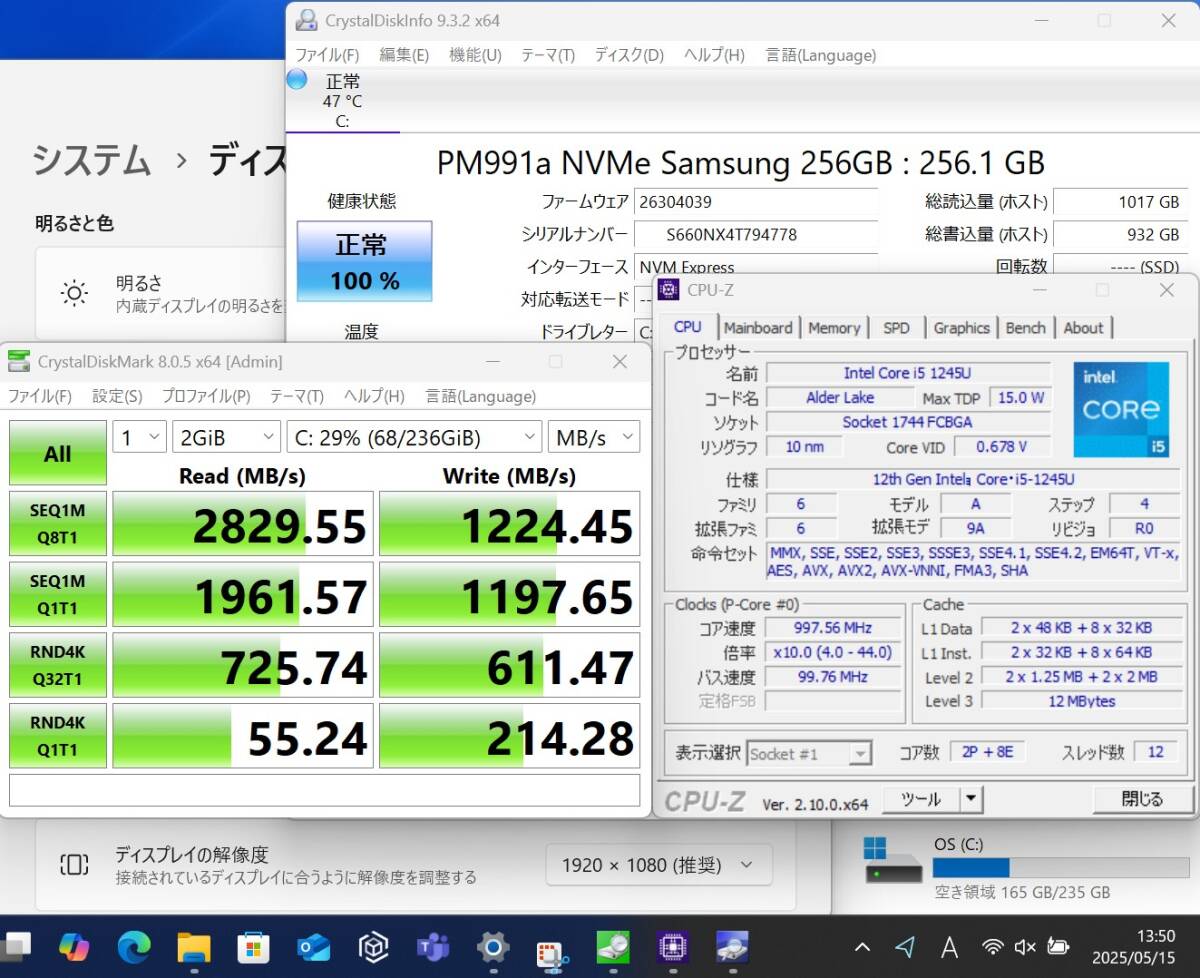Open CrystalDiskInfo 機能(U) menu
This screenshot has width=1200, height=978.
click(475, 55)
